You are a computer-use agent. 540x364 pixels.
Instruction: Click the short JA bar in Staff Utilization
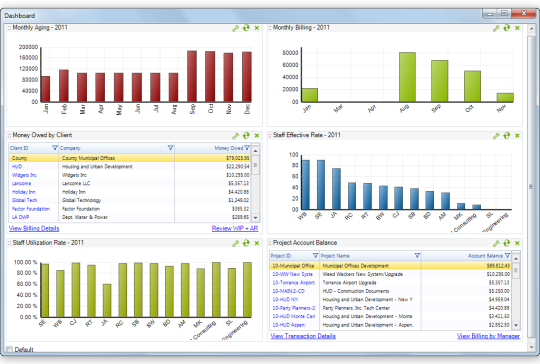pyautogui.click(x=107, y=300)
